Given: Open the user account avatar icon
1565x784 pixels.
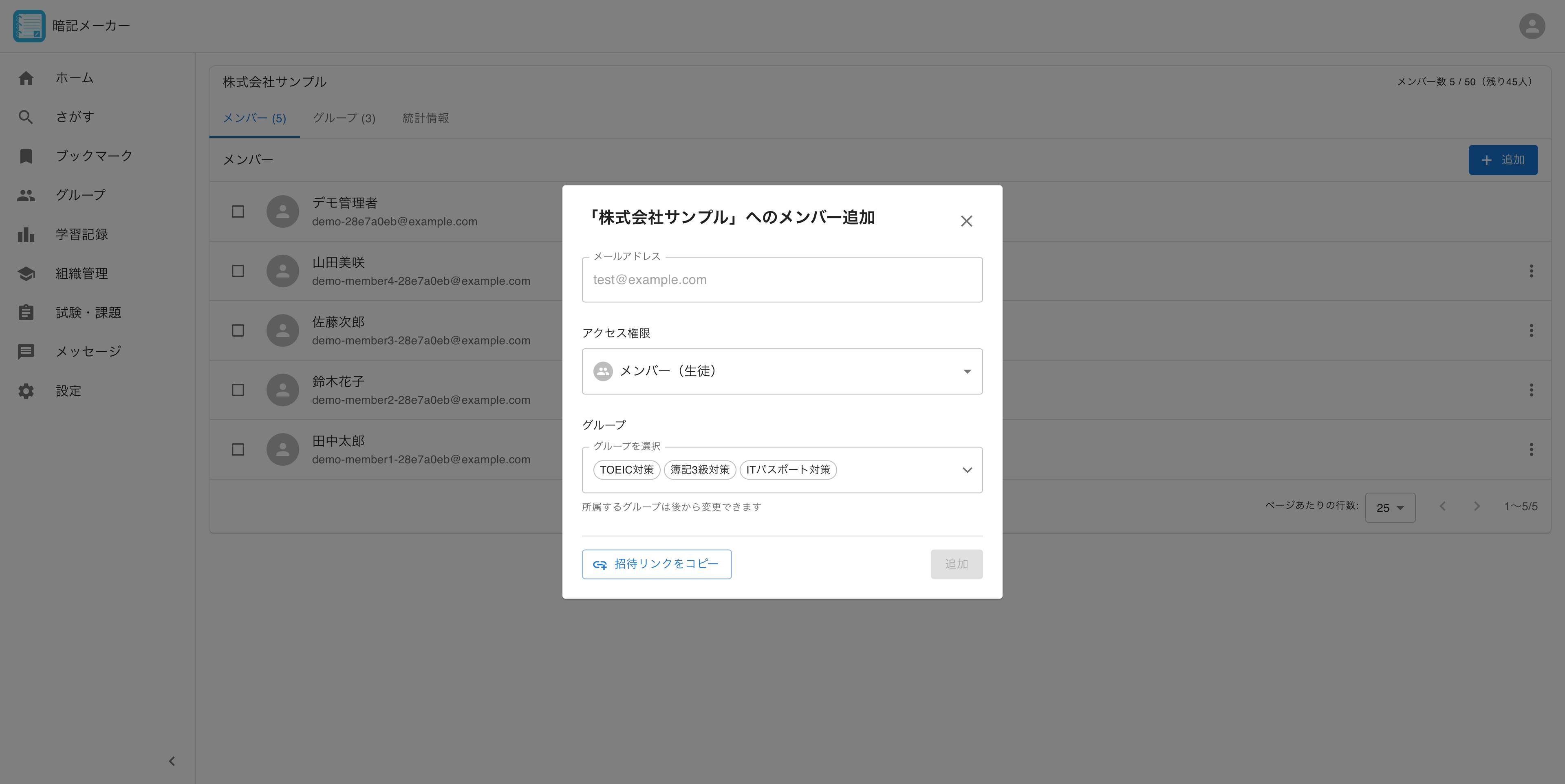Looking at the screenshot, I should (1532, 26).
